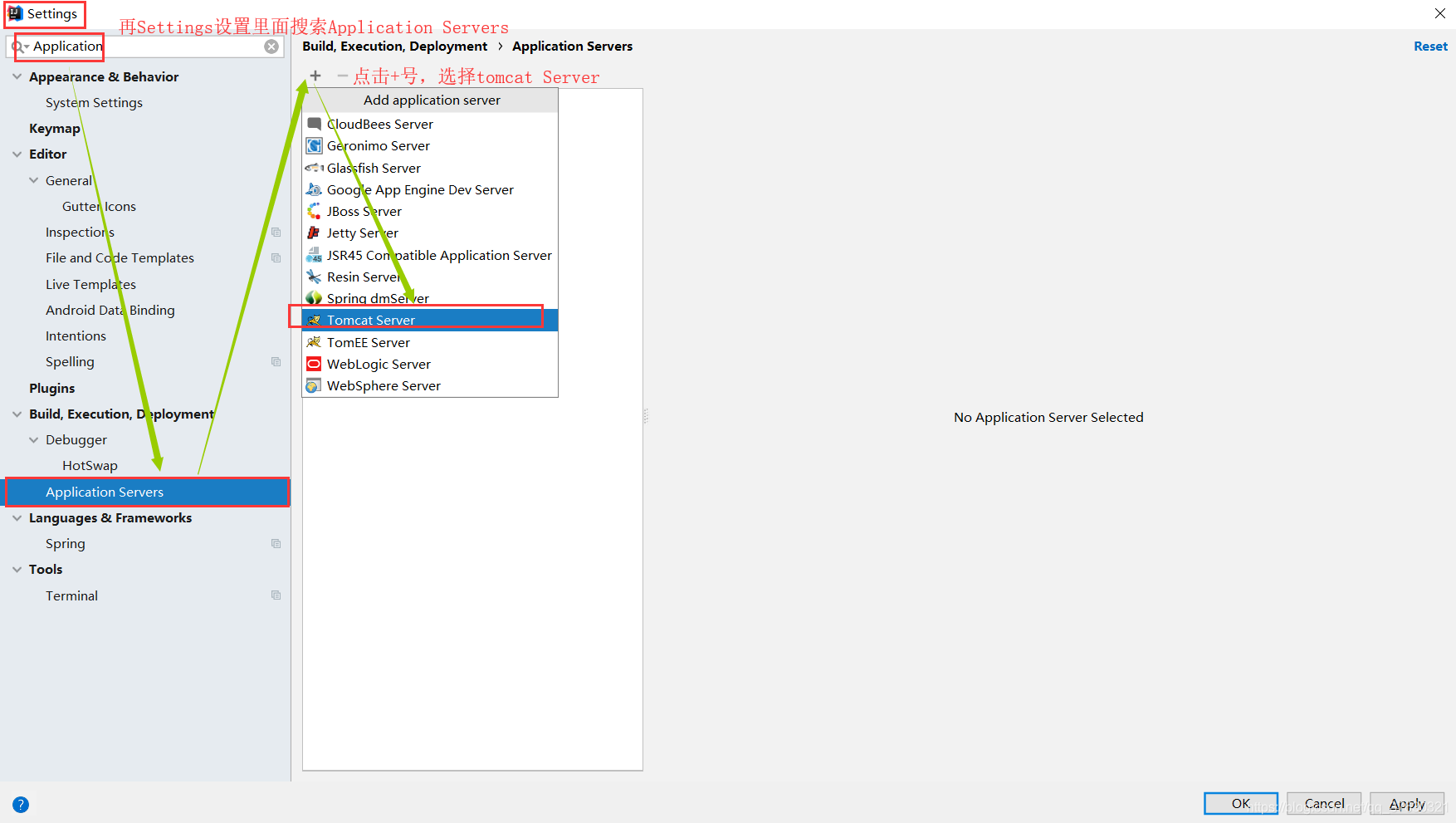Click the WebSphere Server icon
The height and width of the screenshot is (823, 1456).
[314, 385]
